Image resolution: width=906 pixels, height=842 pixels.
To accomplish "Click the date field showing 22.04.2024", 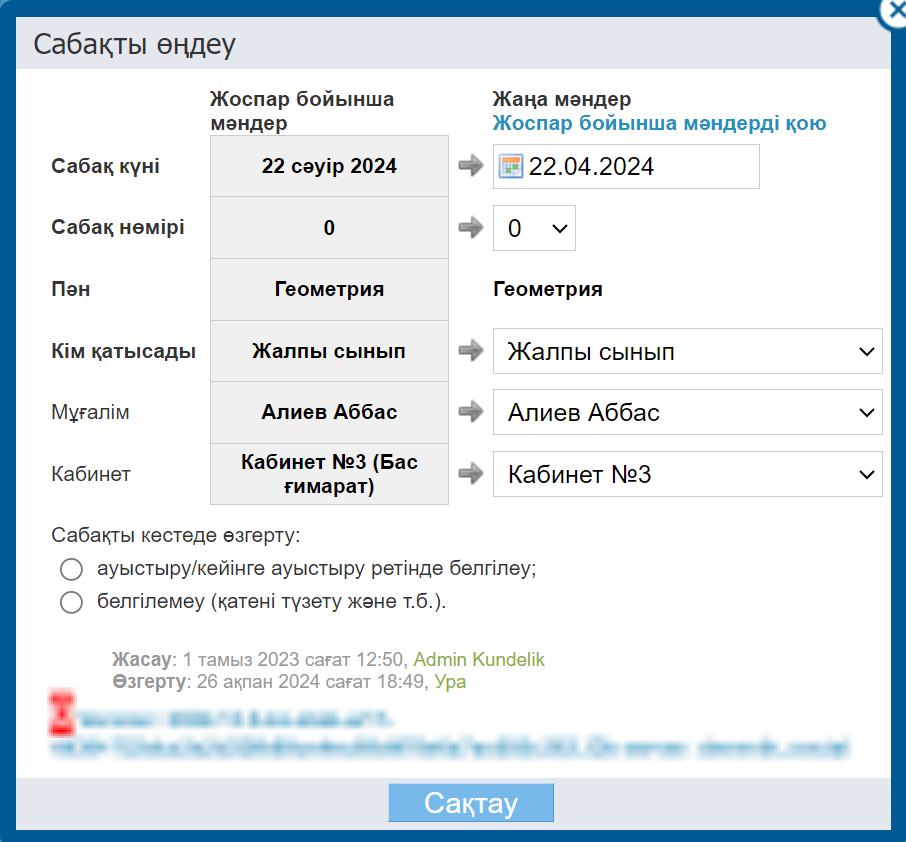I will click(x=640, y=167).
